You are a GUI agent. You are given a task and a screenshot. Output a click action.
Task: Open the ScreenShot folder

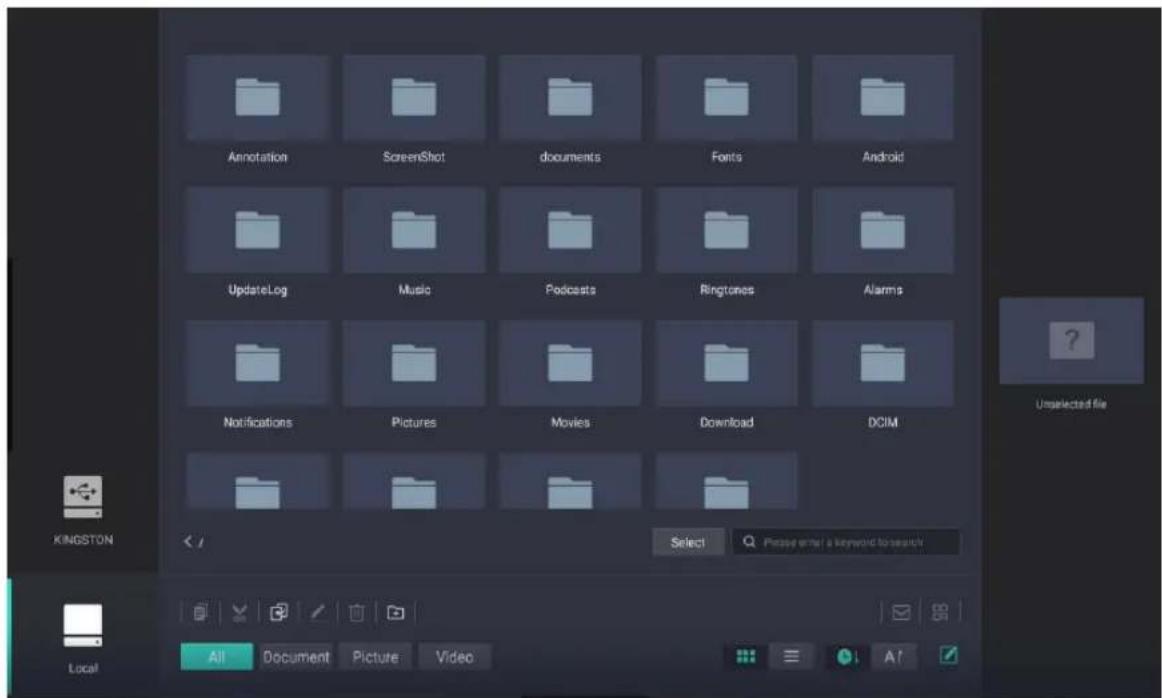[414, 110]
